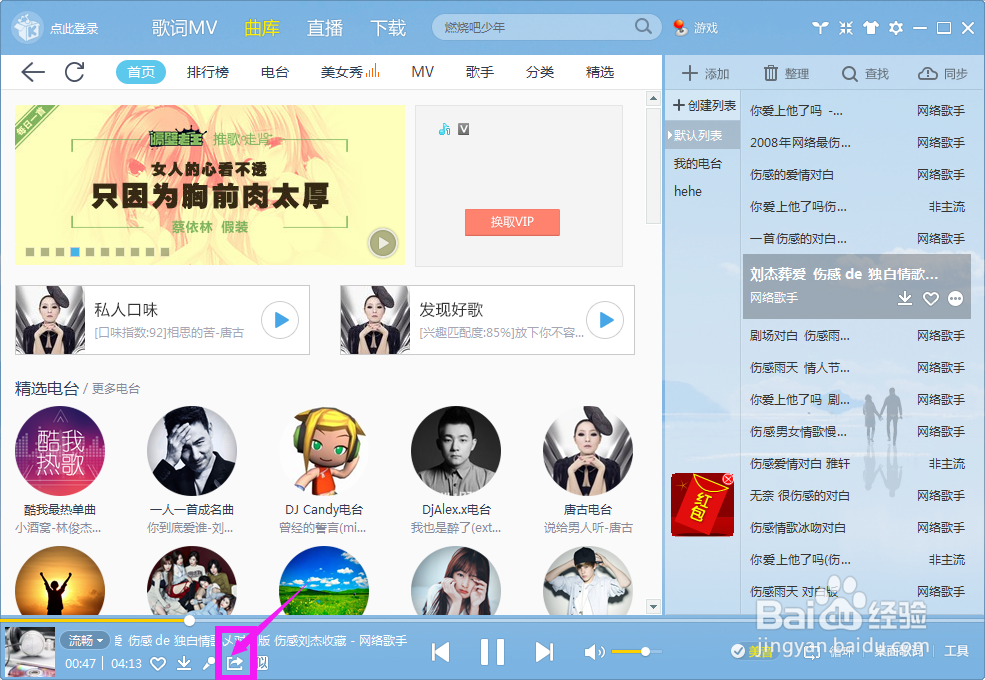Viewport: 985px width, 680px height.
Task: Refresh the page with reload icon
Action: coord(75,72)
